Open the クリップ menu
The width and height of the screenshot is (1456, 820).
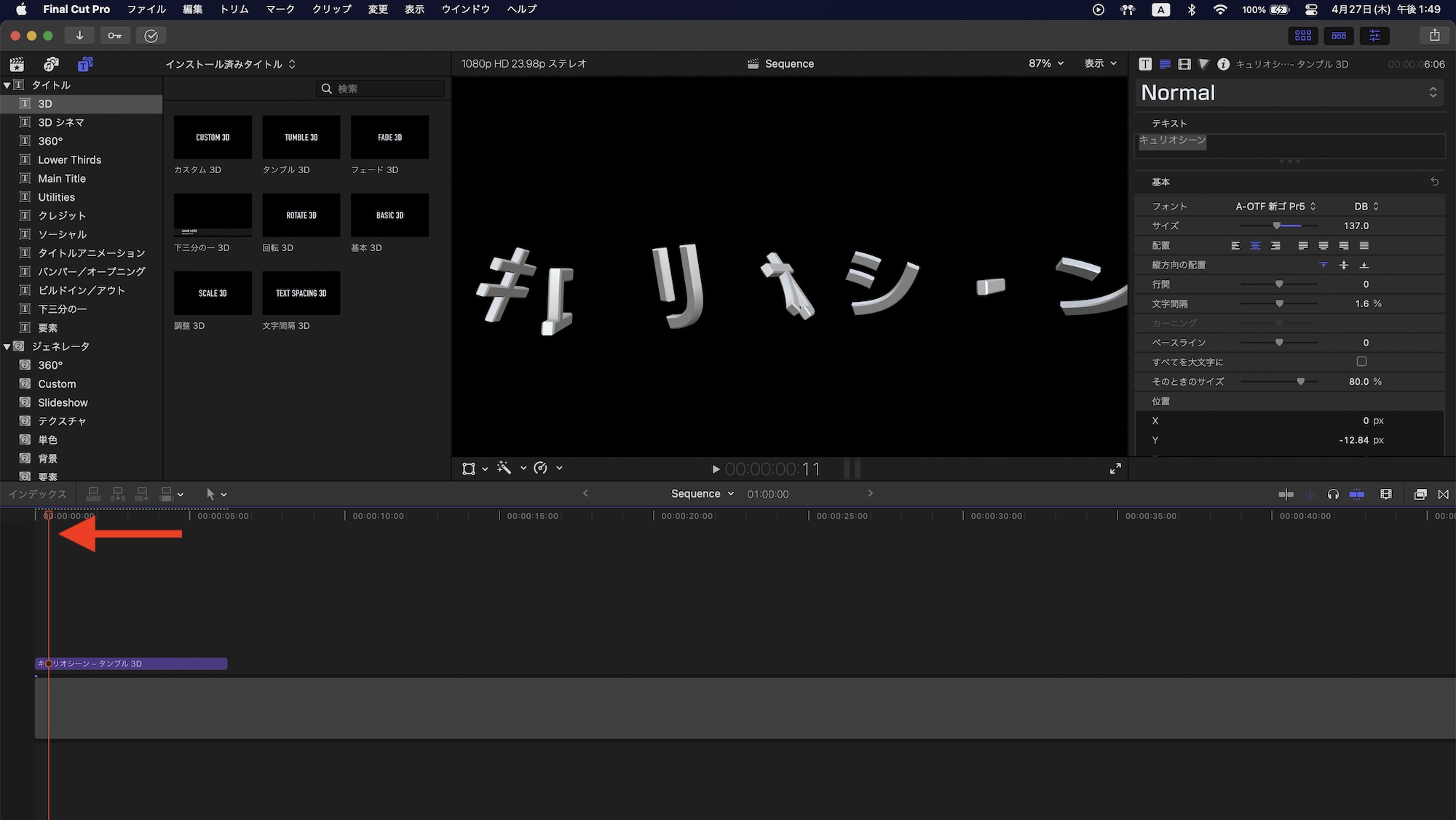331,9
